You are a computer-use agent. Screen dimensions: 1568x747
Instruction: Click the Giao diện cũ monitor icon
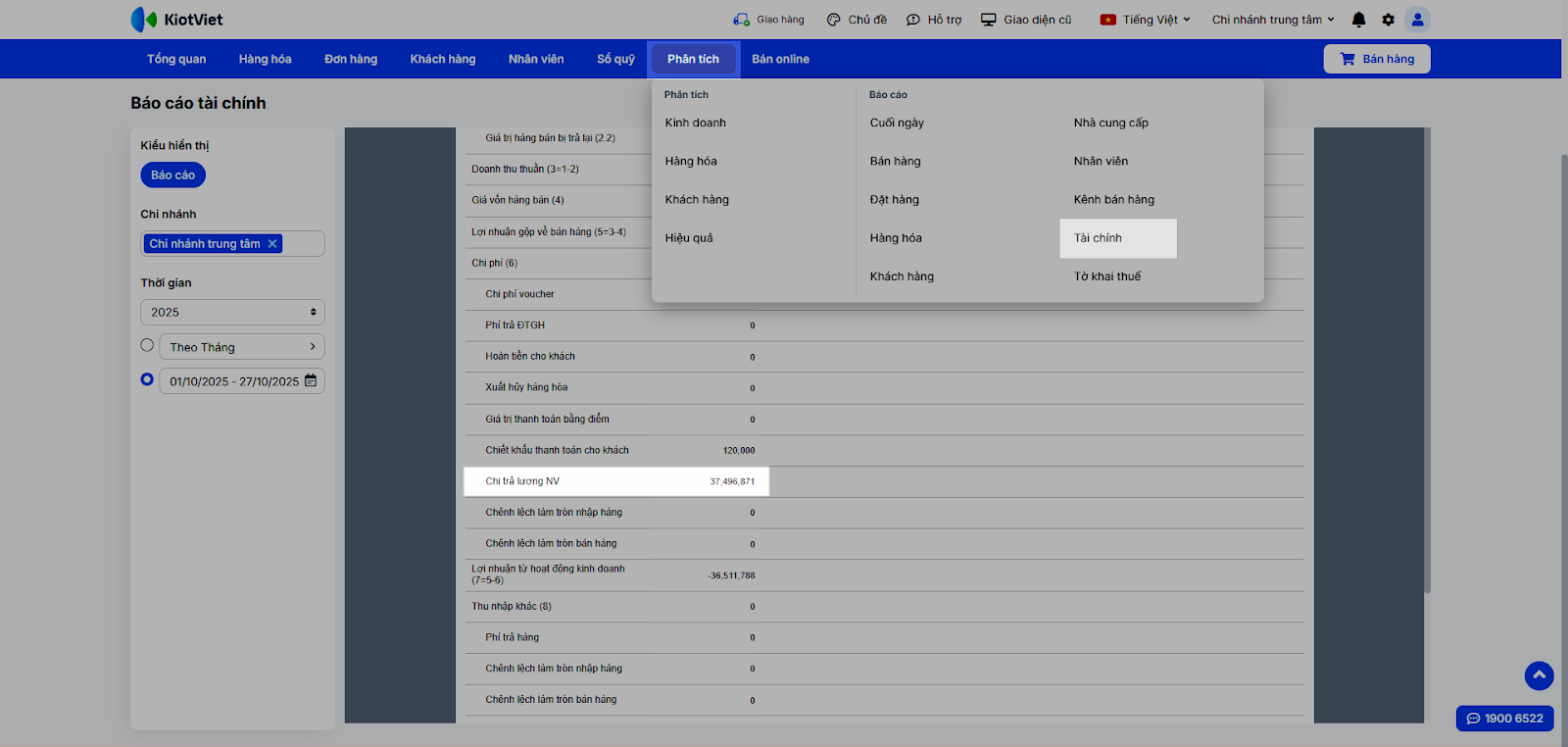(x=989, y=20)
